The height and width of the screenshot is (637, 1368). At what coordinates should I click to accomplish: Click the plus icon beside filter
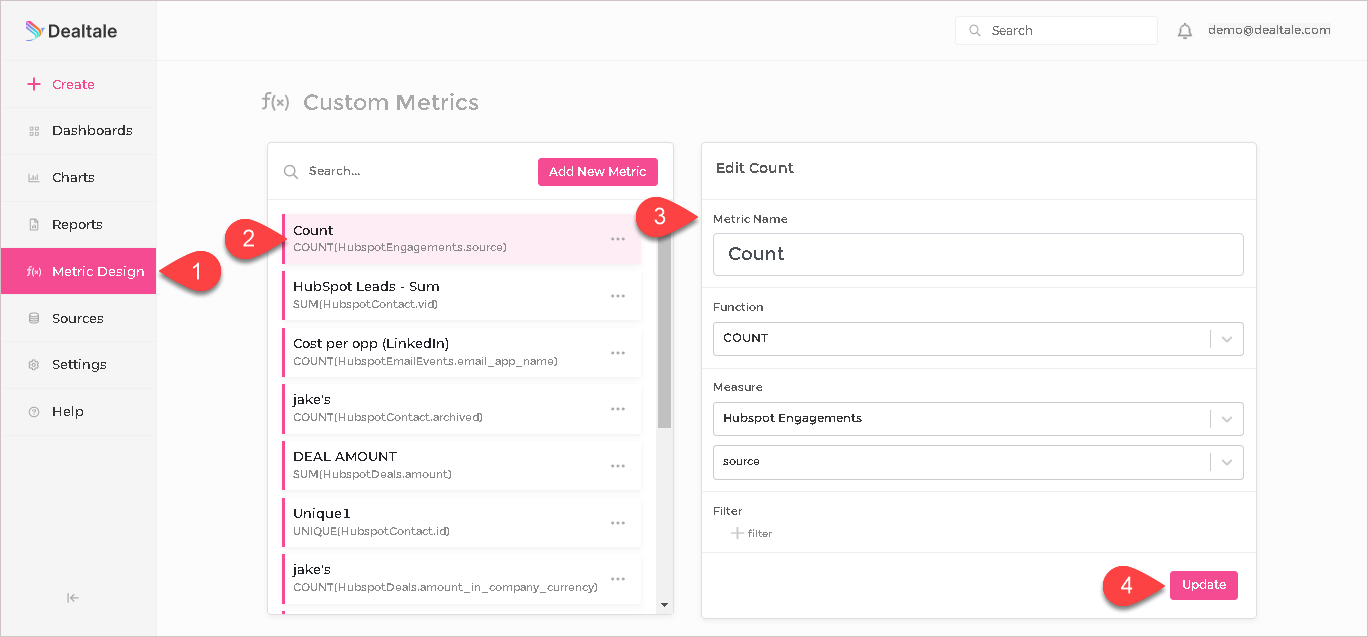point(737,533)
